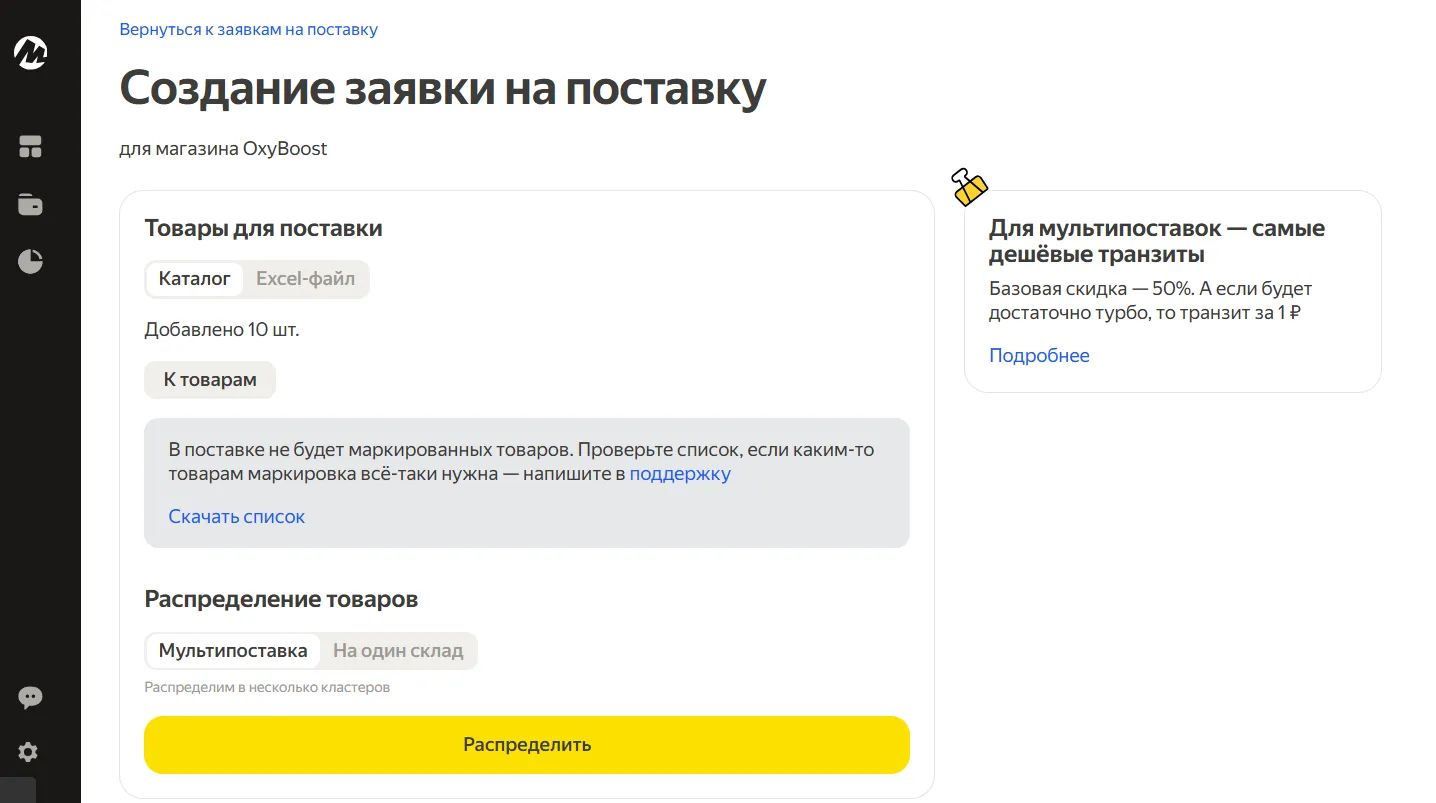
Task: Click the gray block at sidebar bottom
Action: pyautogui.click(x=18, y=790)
